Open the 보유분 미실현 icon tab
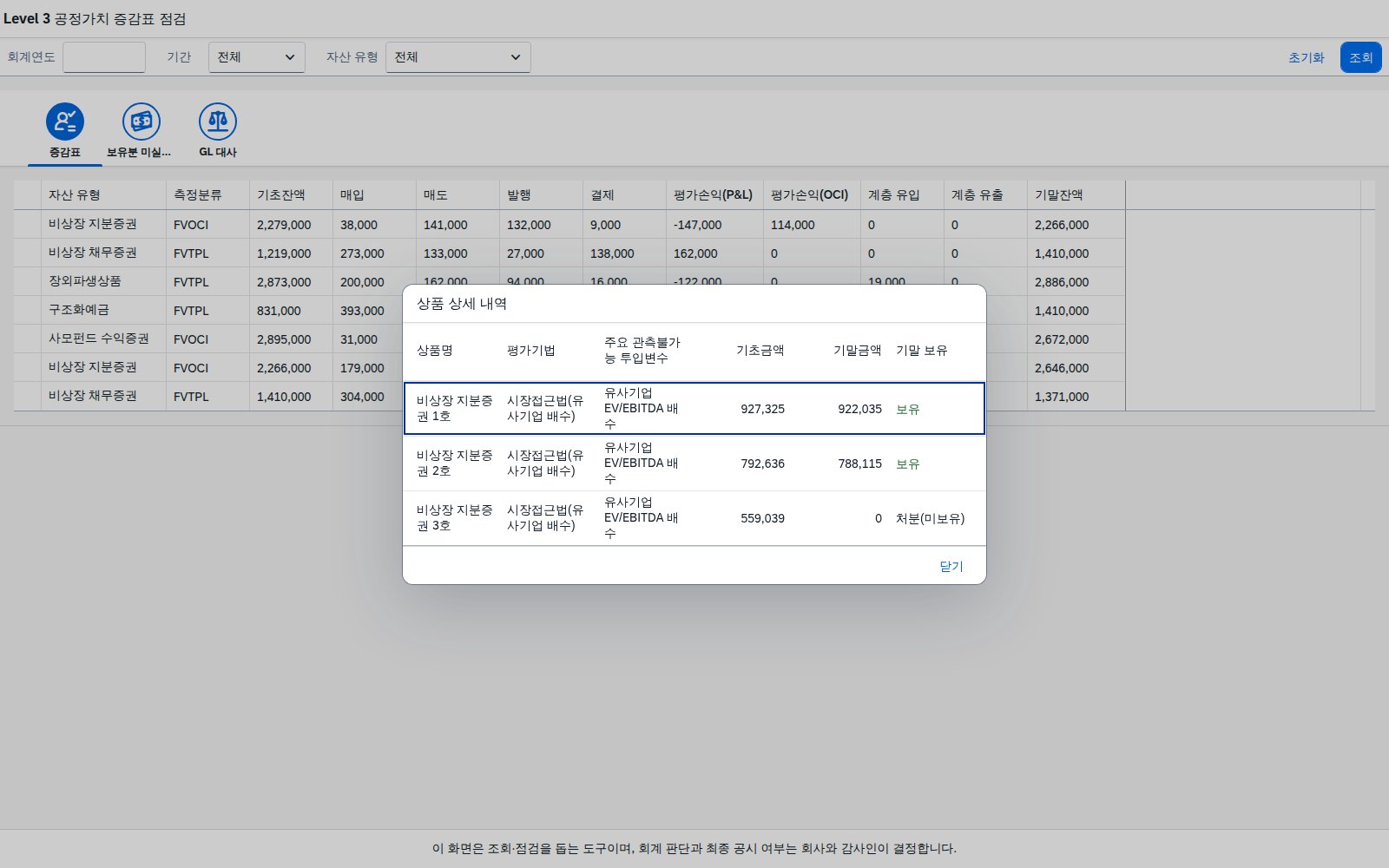 coord(141,131)
